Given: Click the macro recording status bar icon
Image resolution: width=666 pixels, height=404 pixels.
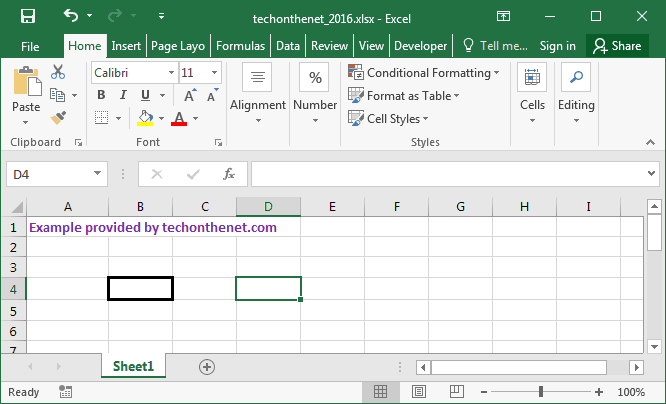Looking at the screenshot, I should (x=65, y=392).
